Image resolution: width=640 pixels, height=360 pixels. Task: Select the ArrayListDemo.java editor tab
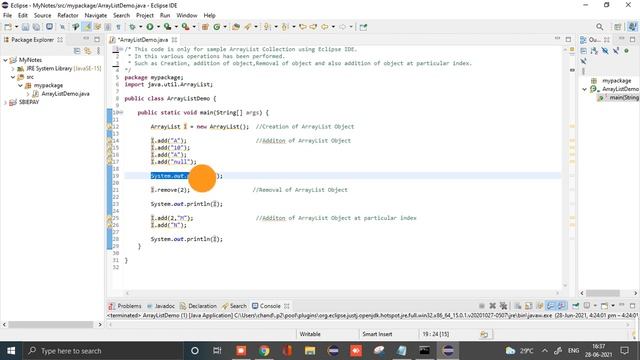pos(142,40)
